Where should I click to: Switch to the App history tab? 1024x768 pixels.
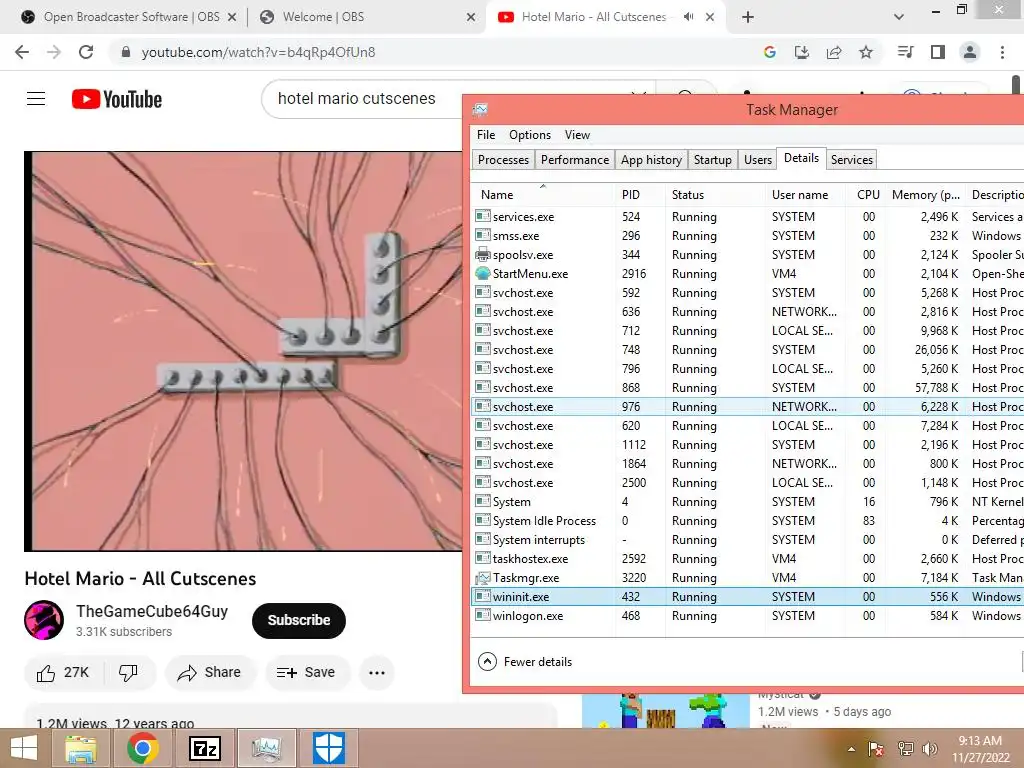click(651, 160)
